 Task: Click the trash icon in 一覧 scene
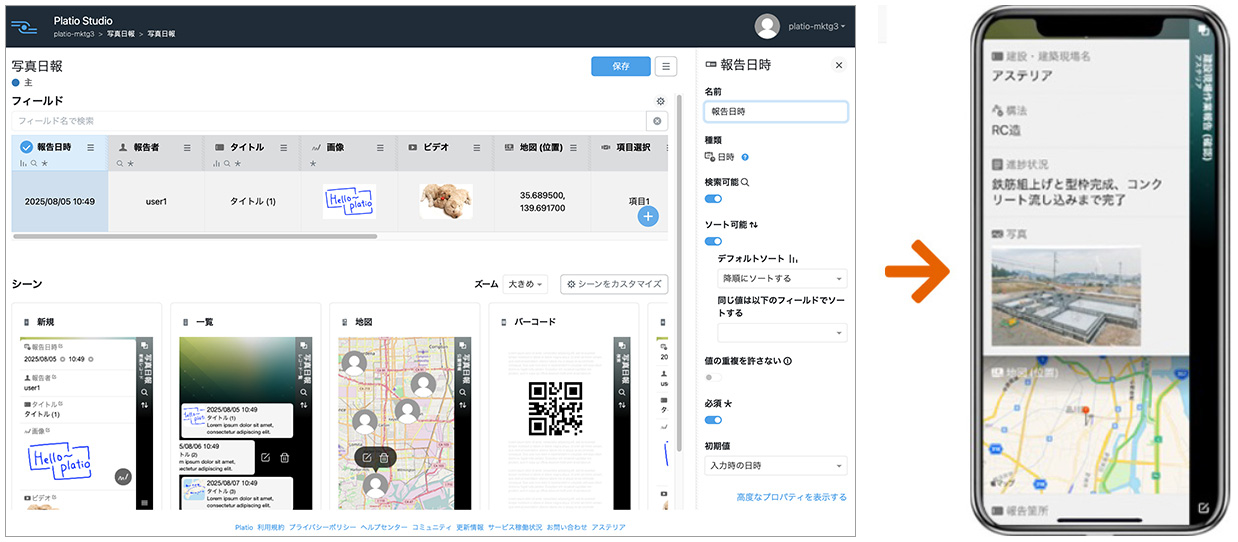point(285,457)
